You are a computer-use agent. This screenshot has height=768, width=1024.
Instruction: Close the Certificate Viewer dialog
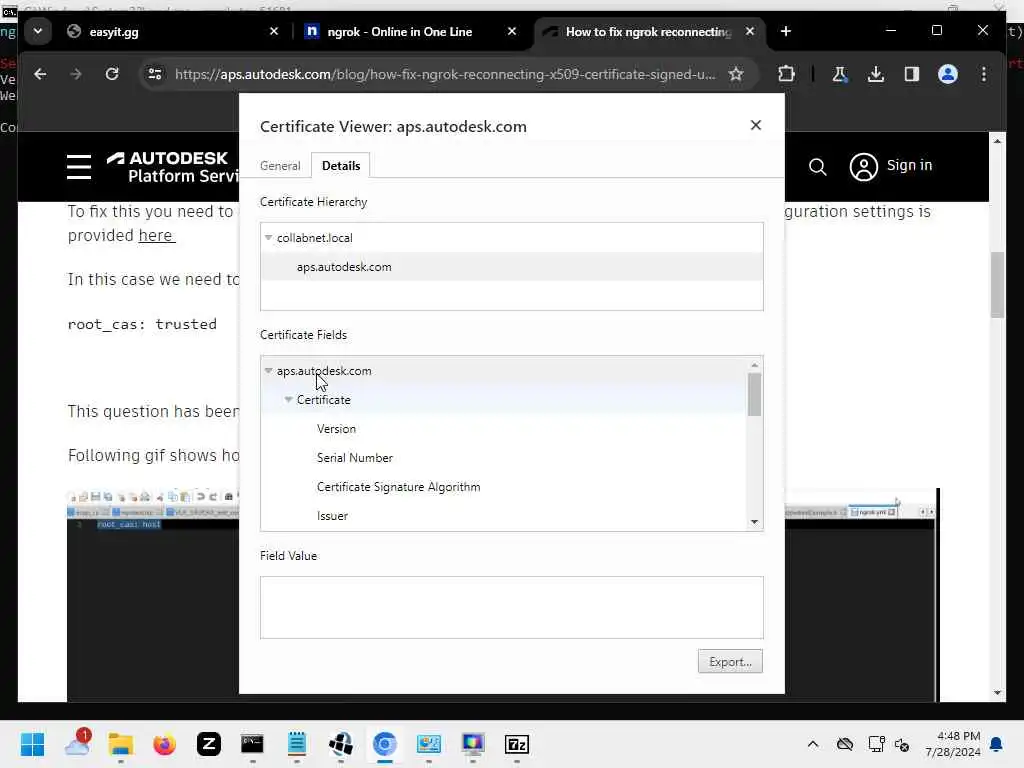tap(756, 125)
